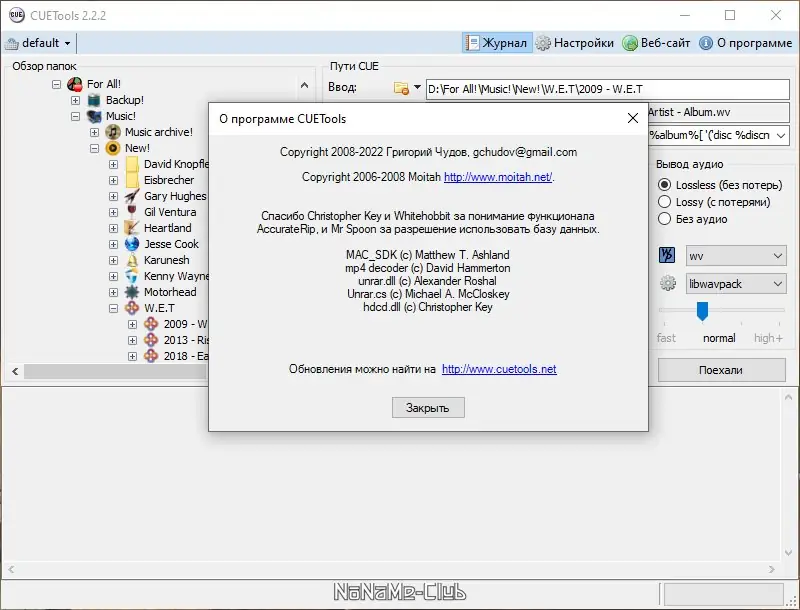Viewport: 800px width, 610px height.
Task: Select the Heartland tree item
Action: [167, 228]
